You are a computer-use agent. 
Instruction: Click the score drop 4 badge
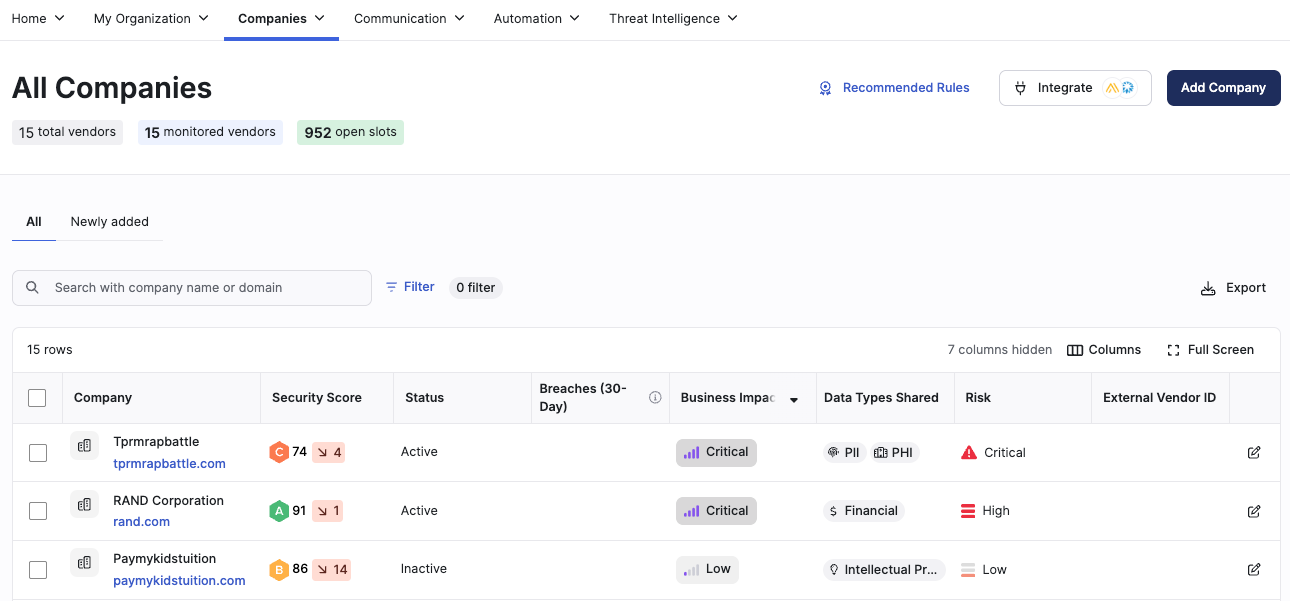(328, 452)
